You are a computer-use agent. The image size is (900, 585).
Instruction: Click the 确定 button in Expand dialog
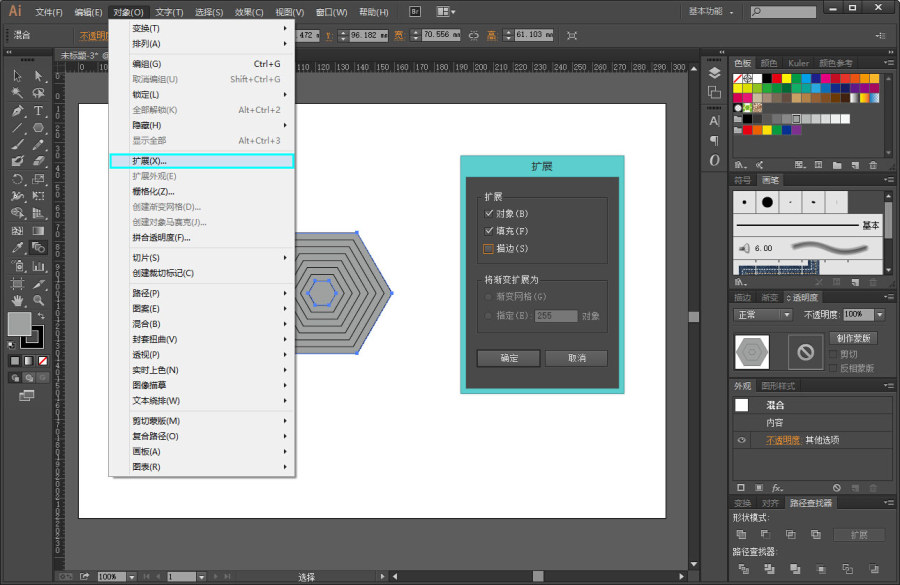509,358
